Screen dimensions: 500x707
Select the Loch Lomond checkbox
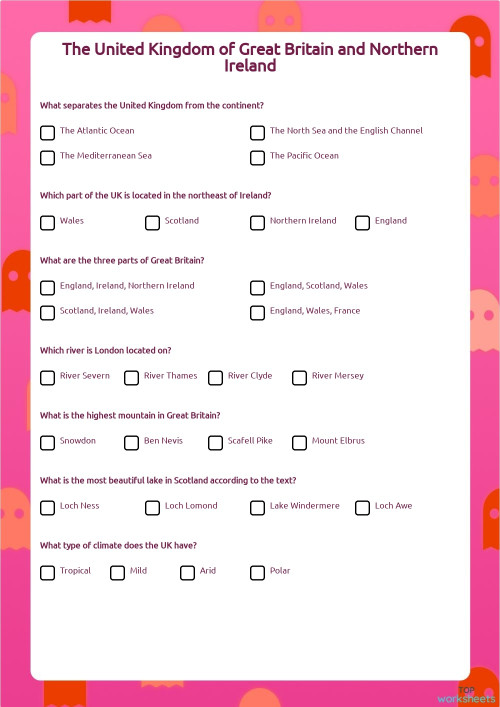[152, 508]
